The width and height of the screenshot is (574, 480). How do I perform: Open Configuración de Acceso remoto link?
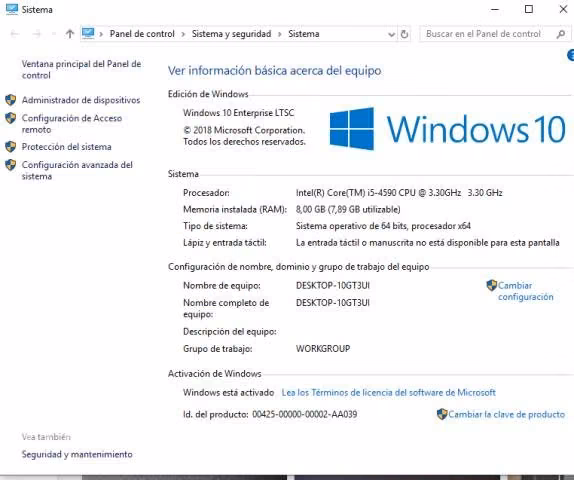[x=72, y=124]
